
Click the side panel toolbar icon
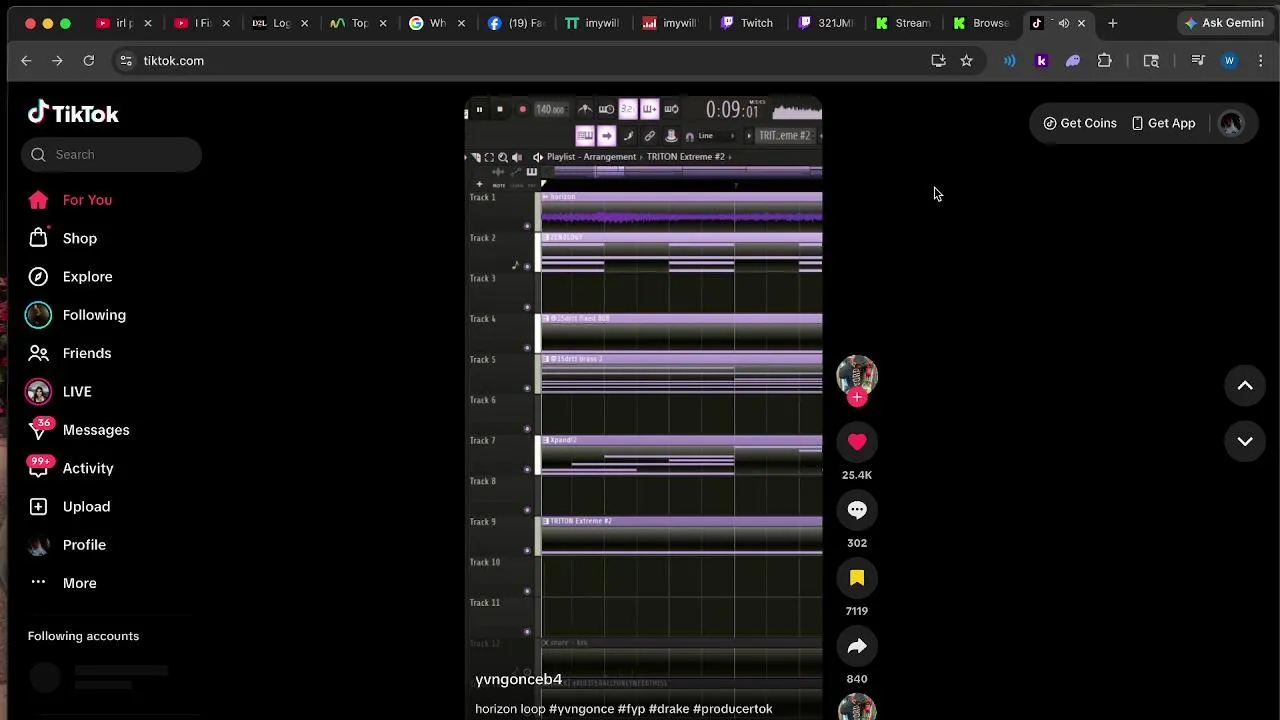(x=1151, y=61)
